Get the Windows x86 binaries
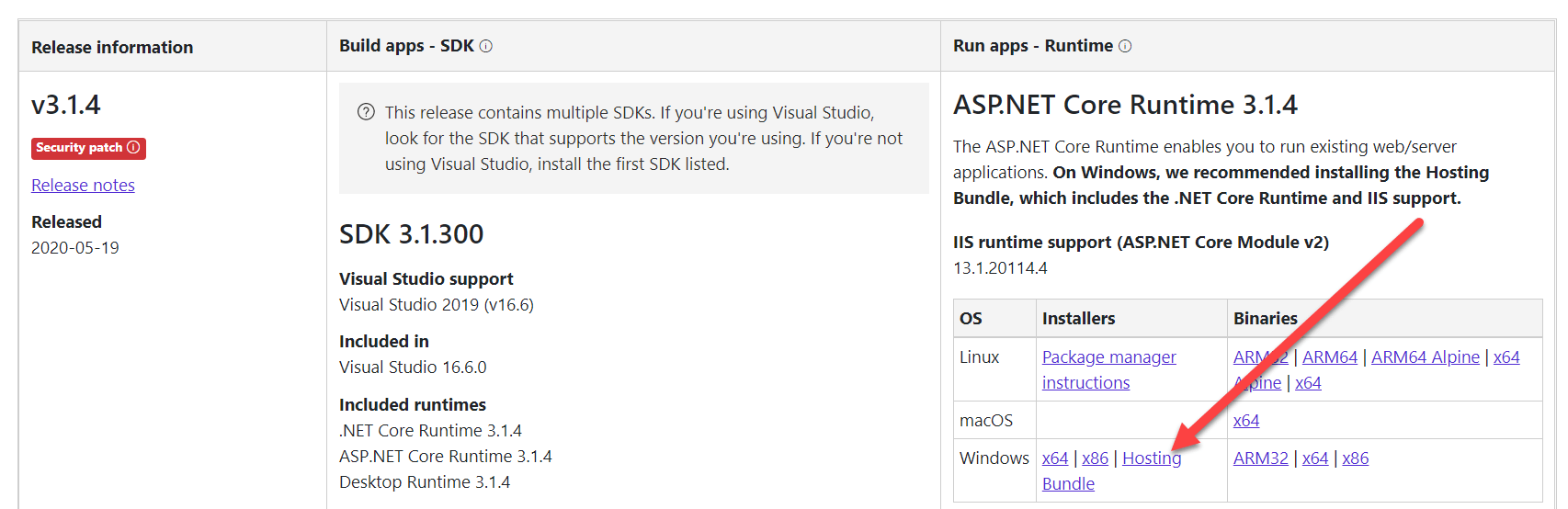 click(x=1355, y=458)
